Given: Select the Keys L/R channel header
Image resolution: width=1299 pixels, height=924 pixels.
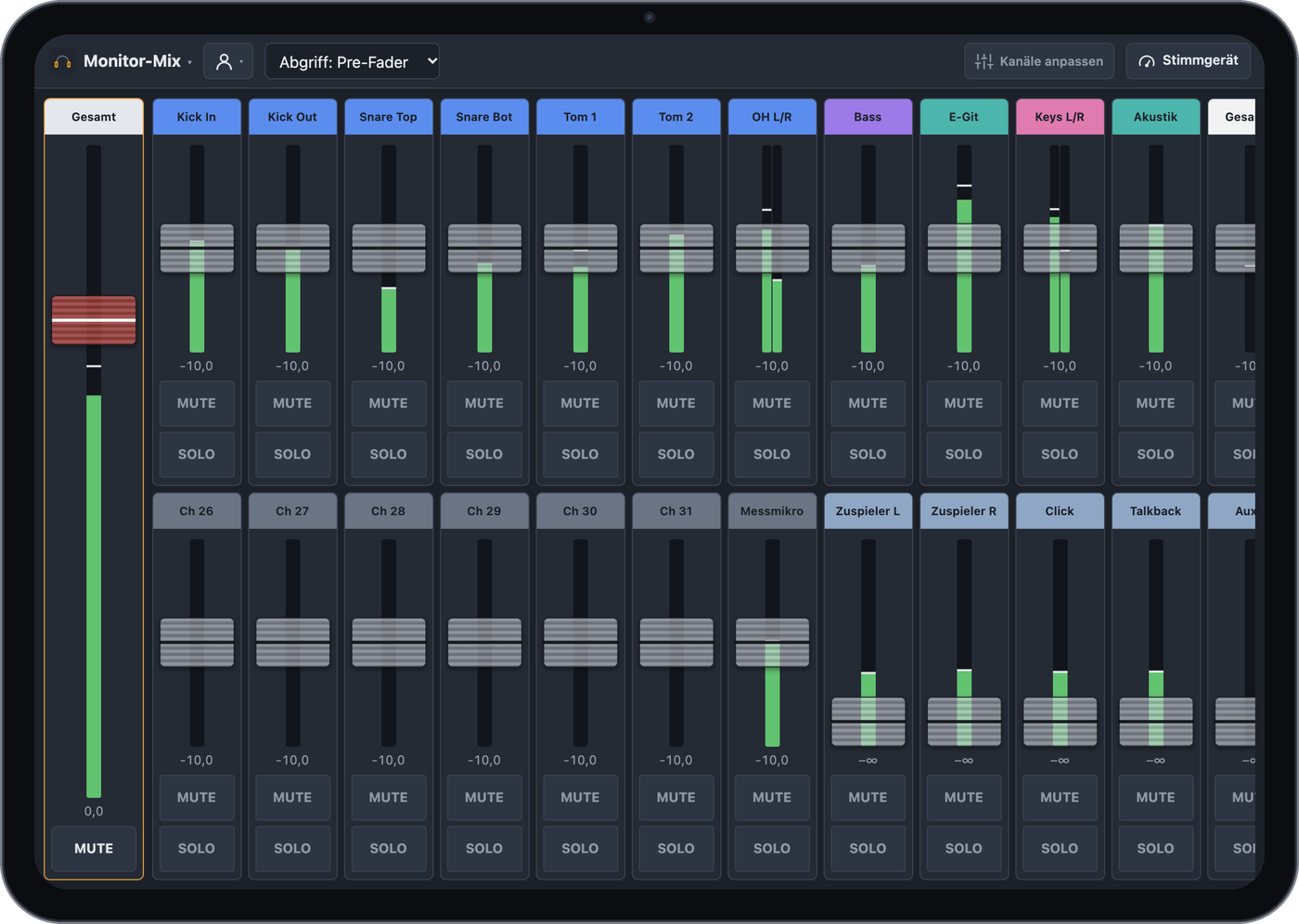Looking at the screenshot, I should tap(1060, 117).
